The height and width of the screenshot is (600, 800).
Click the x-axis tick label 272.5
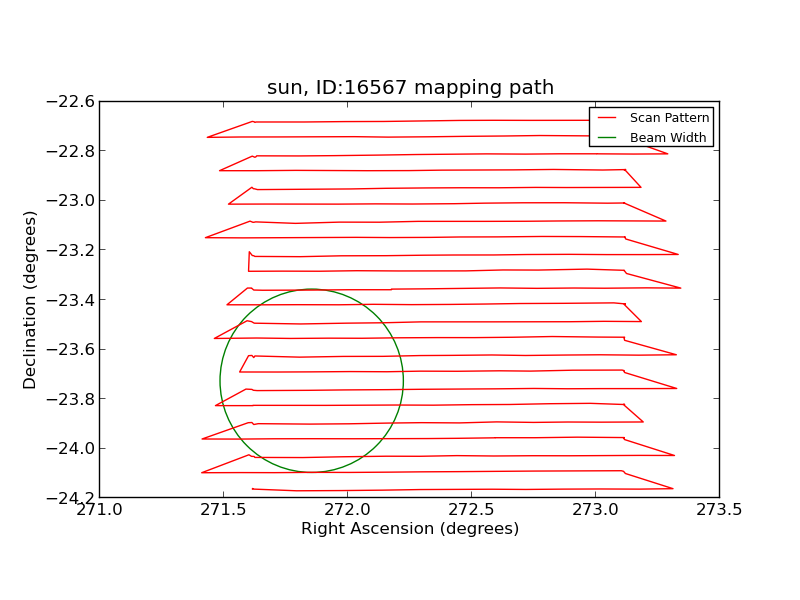coord(471,509)
